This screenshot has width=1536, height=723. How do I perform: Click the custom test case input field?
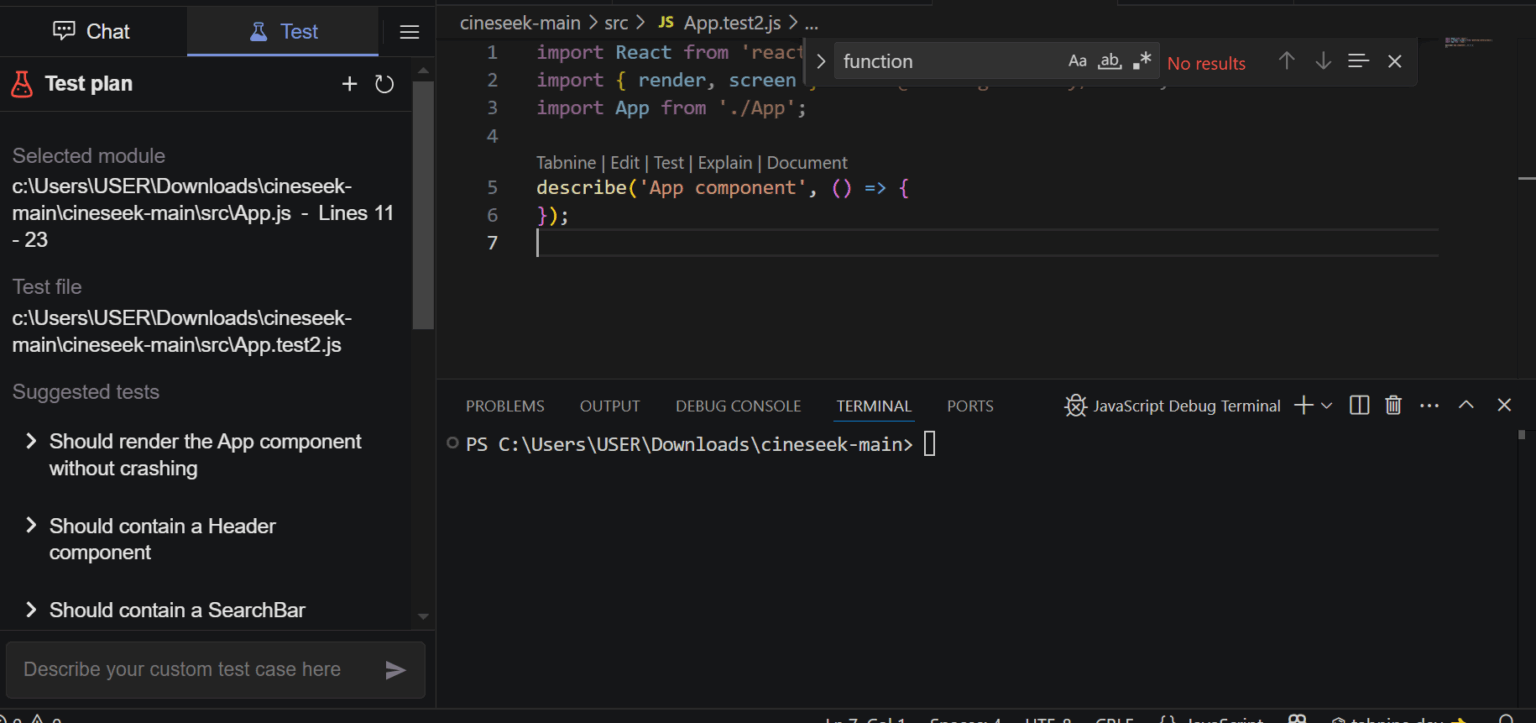click(x=190, y=669)
